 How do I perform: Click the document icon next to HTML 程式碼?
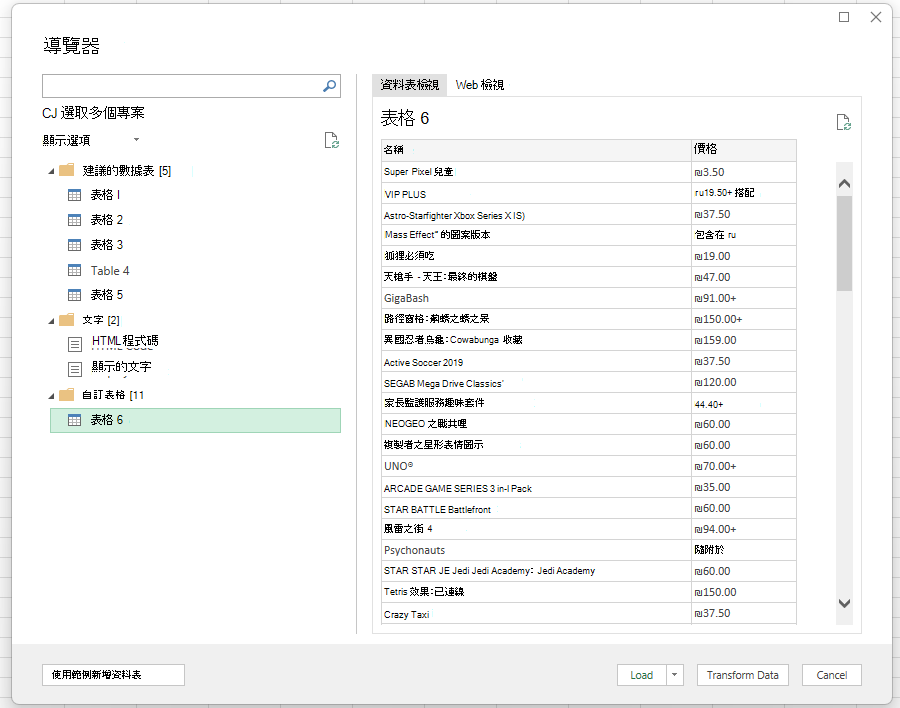point(75,344)
